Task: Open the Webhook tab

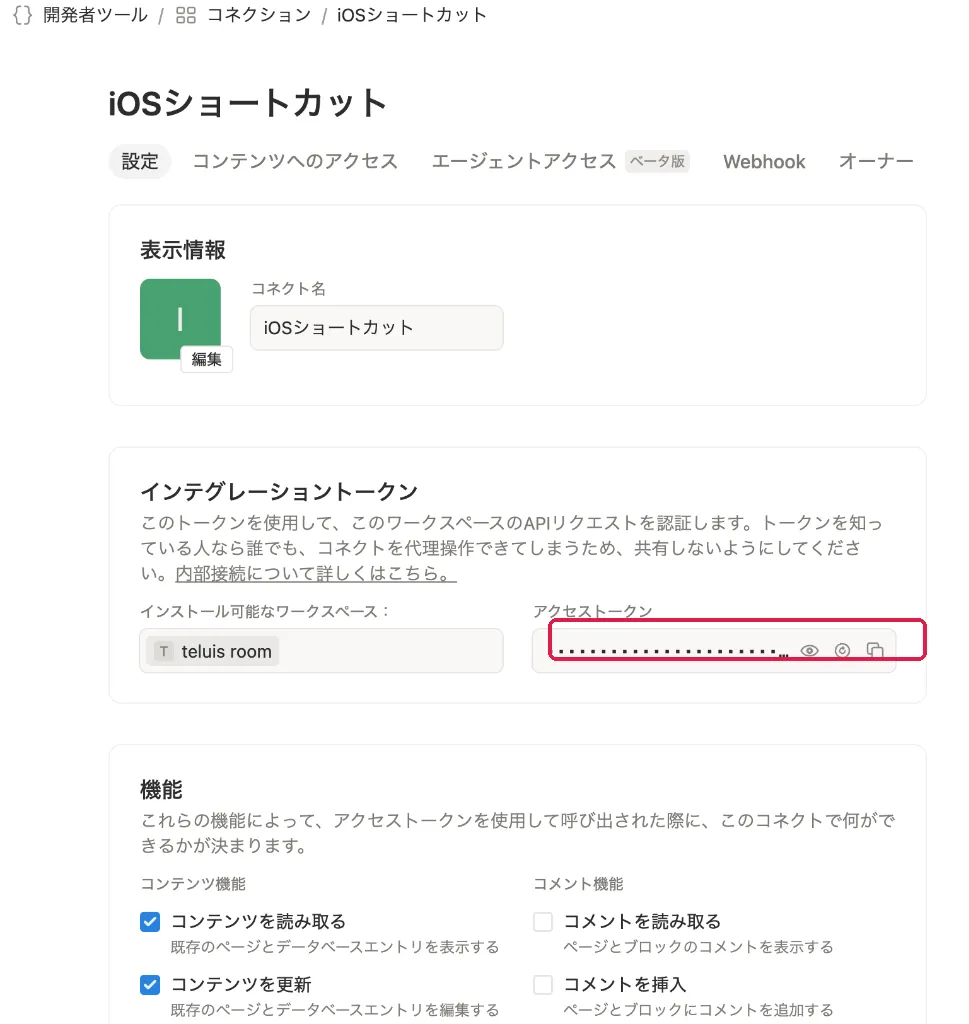Action: click(764, 161)
